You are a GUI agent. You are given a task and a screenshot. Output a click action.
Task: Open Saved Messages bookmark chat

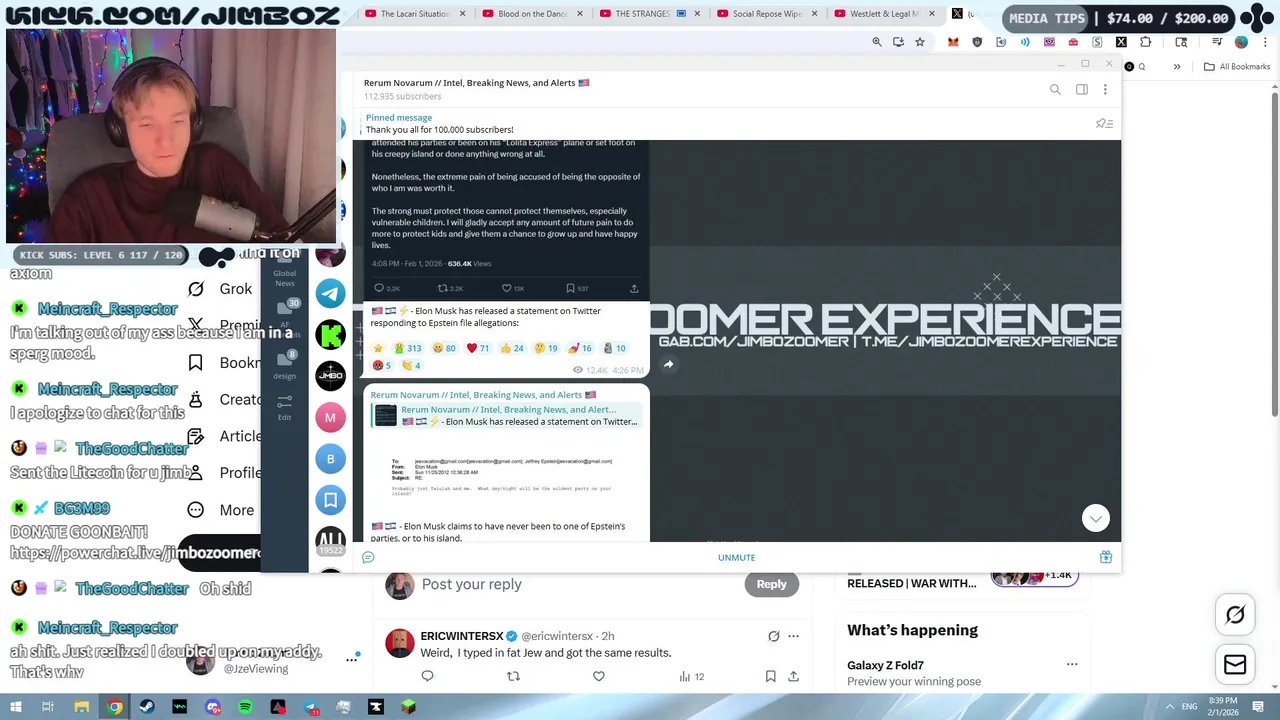[330, 500]
